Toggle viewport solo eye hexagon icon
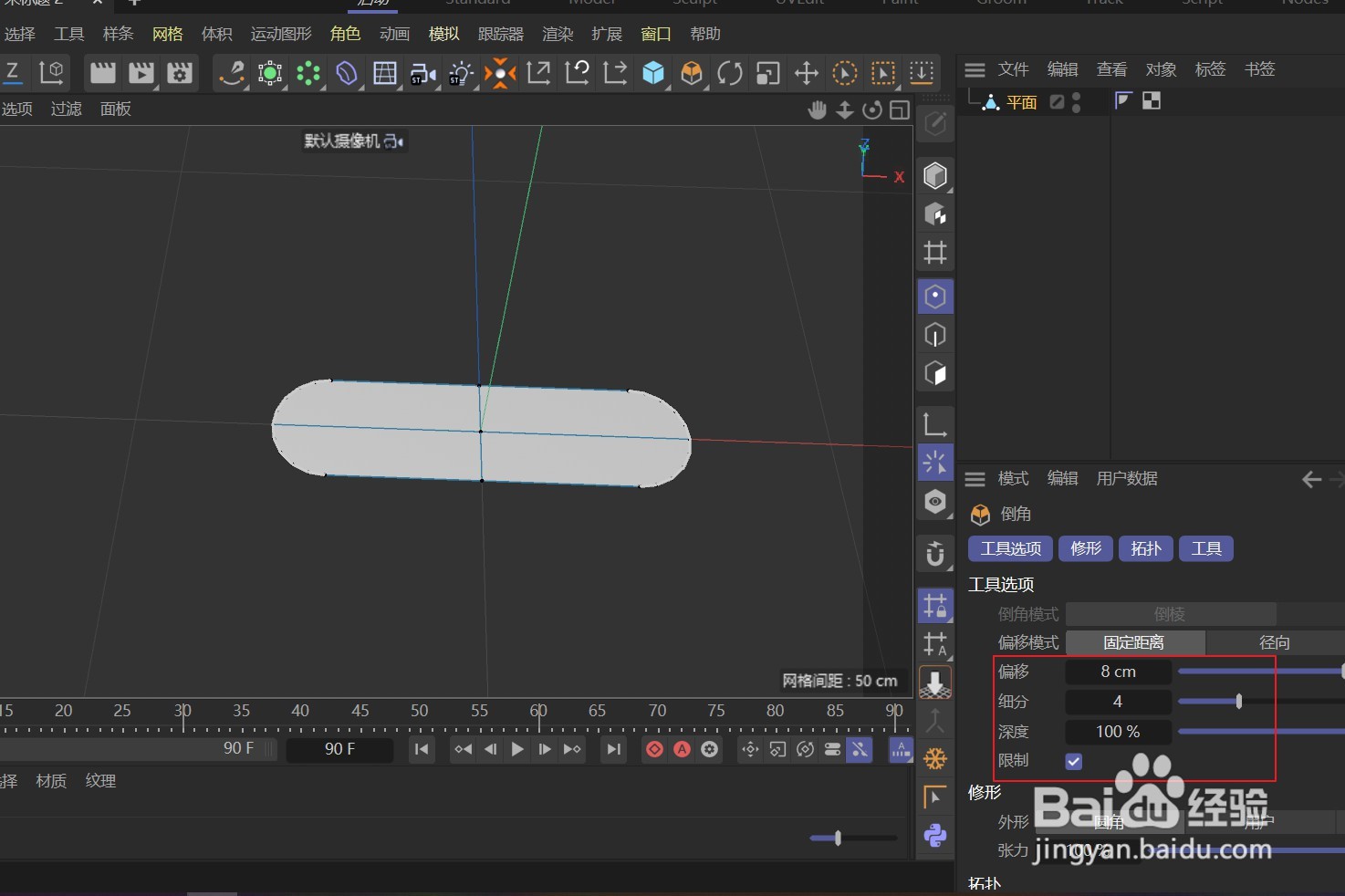The height and width of the screenshot is (896, 1345). pos(935,502)
